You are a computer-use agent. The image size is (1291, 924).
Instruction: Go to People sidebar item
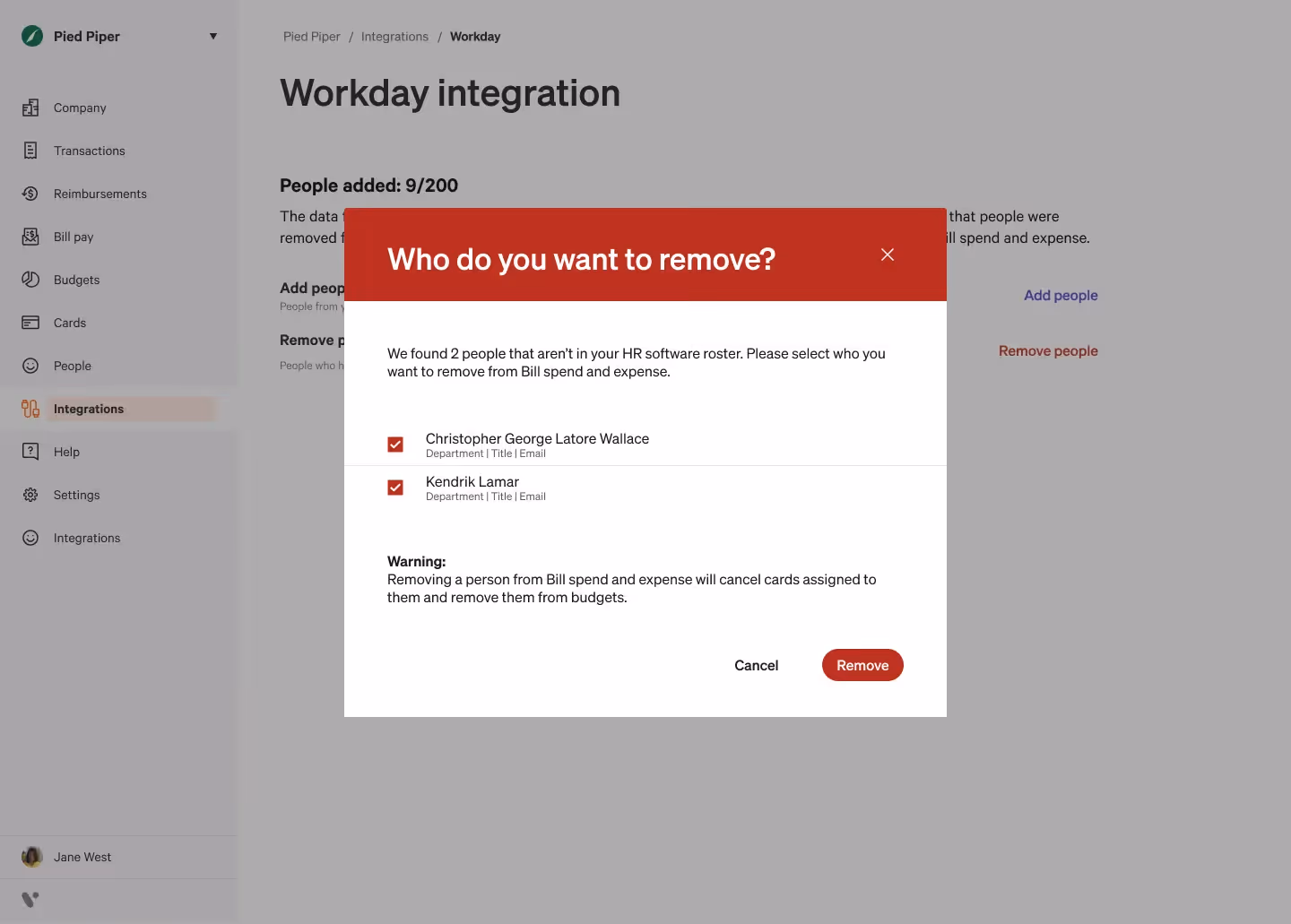pyautogui.click(x=73, y=366)
